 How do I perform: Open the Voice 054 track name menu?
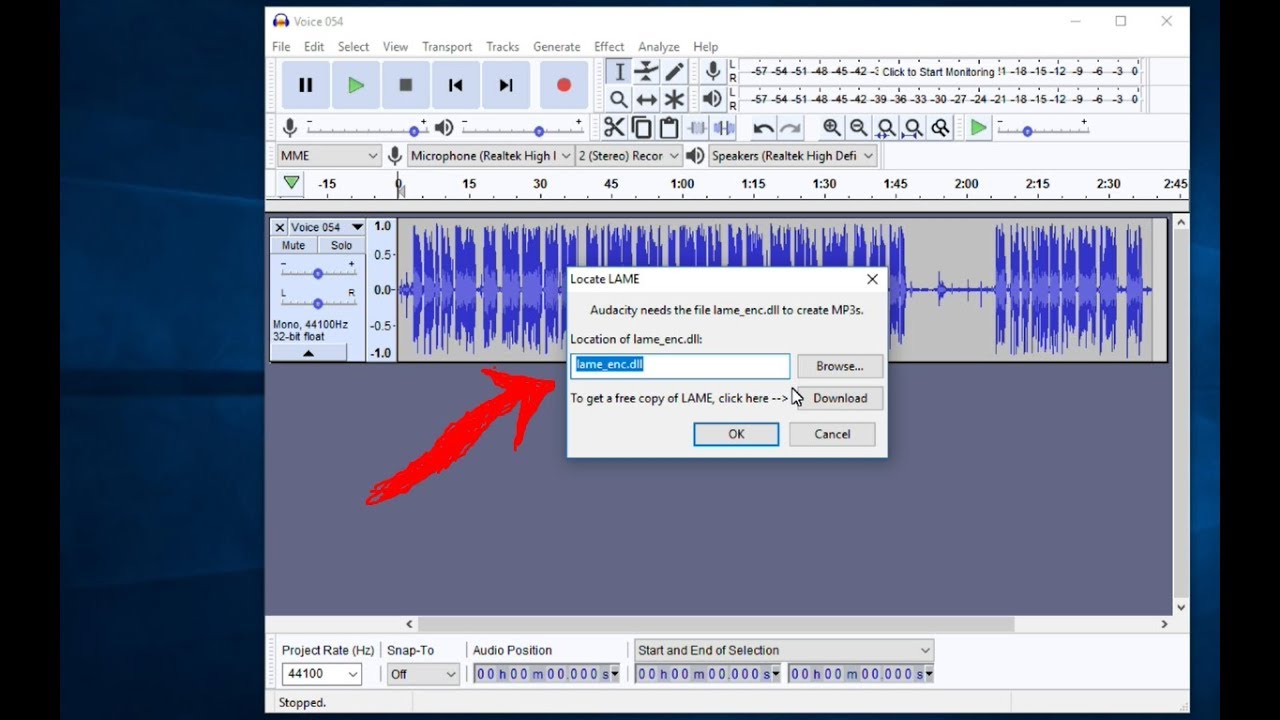point(326,227)
